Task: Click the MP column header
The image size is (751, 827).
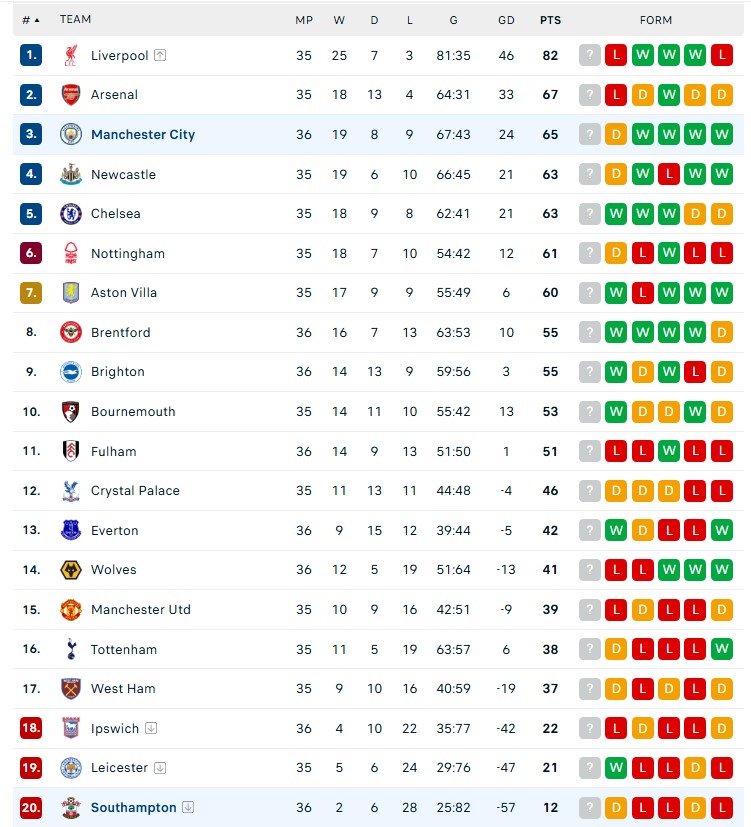Action: tap(304, 20)
